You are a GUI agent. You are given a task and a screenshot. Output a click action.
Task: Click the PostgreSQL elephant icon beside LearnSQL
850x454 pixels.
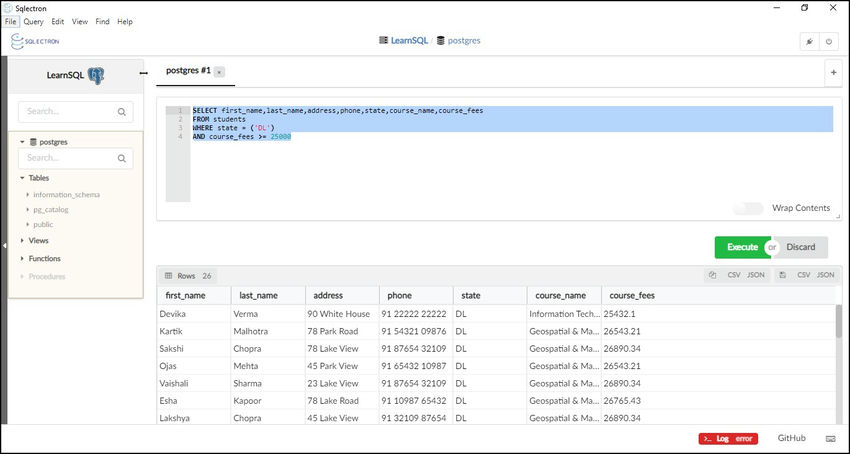pyautogui.click(x=96, y=75)
